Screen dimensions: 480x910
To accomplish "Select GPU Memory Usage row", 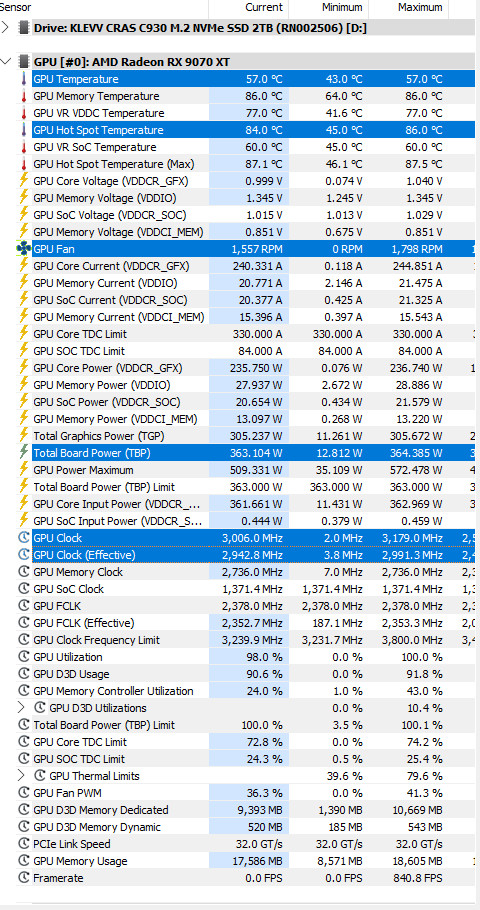I will tap(253, 861).
